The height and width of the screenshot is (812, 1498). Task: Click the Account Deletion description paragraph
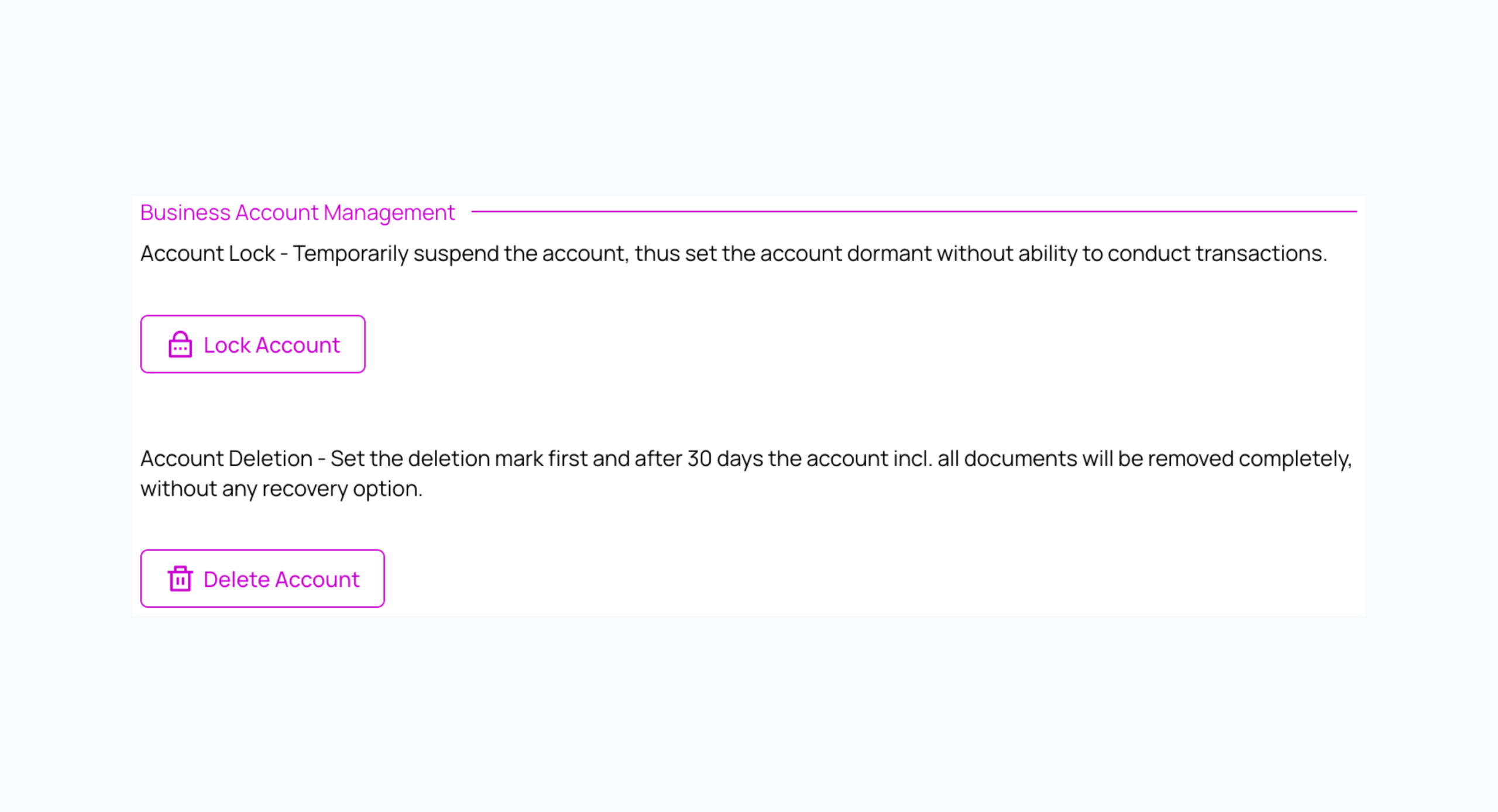click(746, 473)
